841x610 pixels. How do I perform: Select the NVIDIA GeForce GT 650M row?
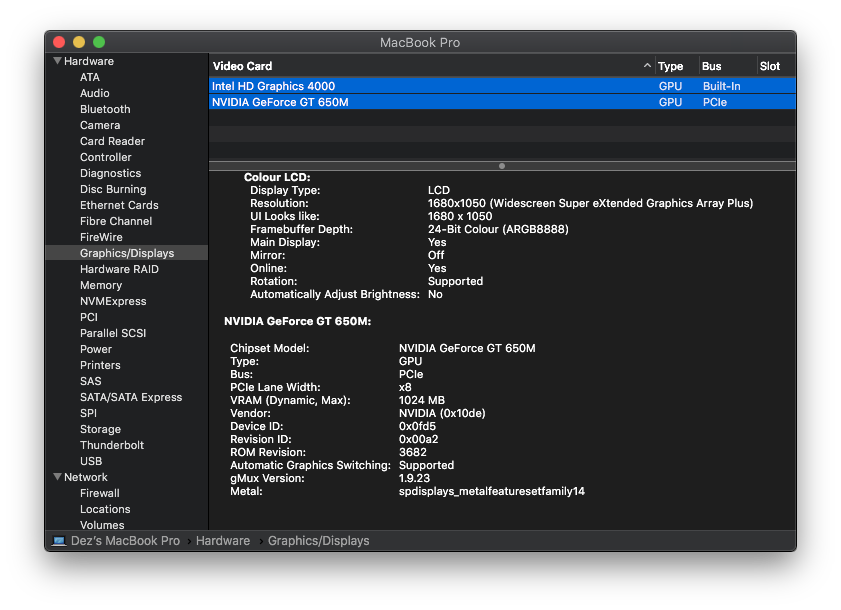[x=502, y=102]
